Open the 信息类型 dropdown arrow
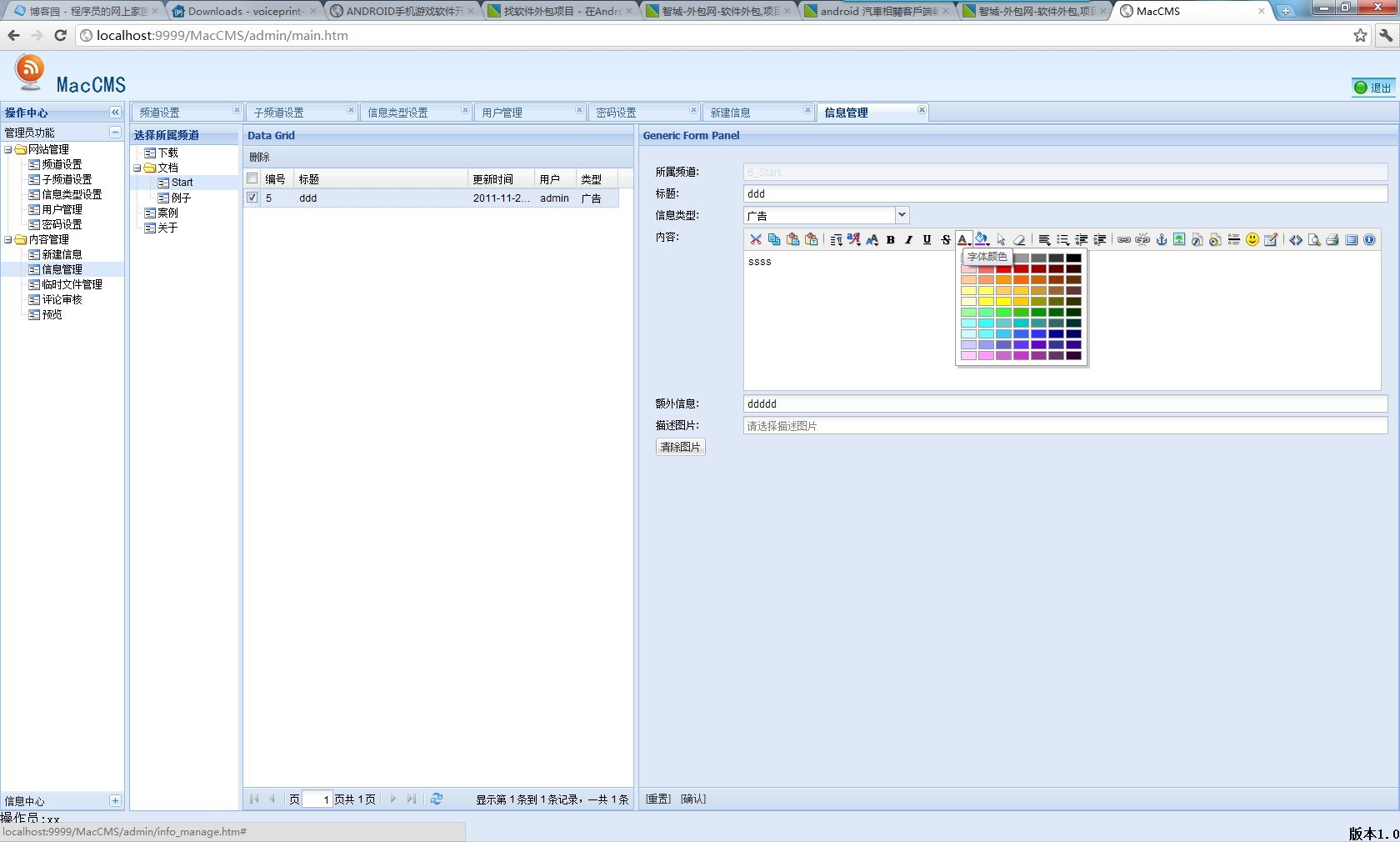 point(902,215)
